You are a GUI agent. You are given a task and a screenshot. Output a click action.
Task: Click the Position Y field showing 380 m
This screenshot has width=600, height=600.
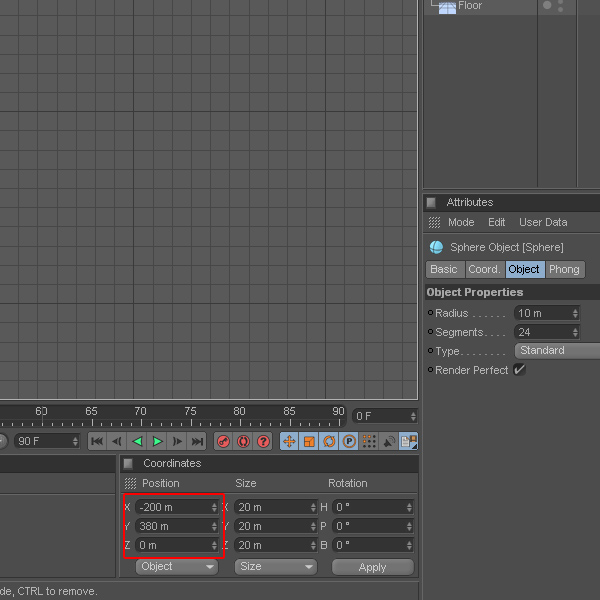point(177,527)
